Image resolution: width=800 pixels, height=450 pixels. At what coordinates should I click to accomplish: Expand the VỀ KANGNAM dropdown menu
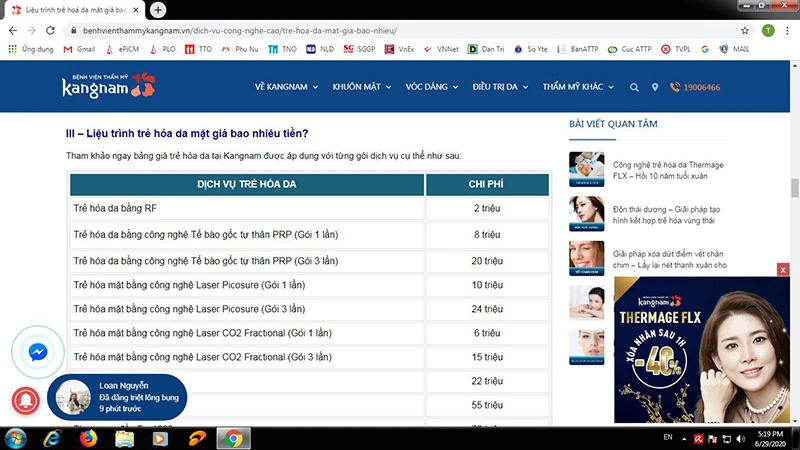286,87
